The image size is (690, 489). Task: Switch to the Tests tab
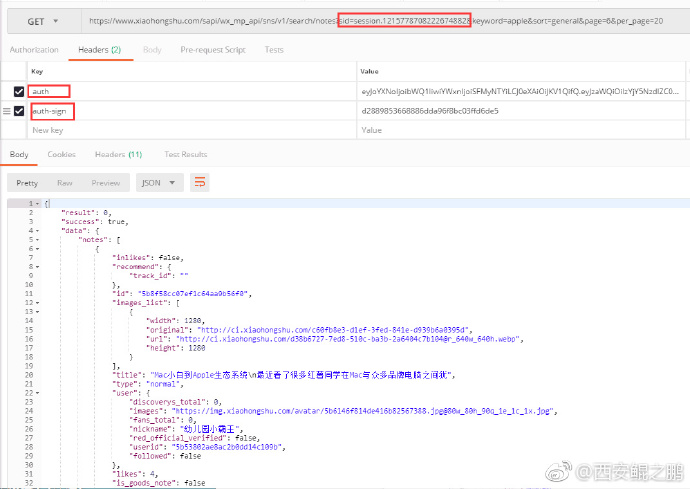click(274, 50)
